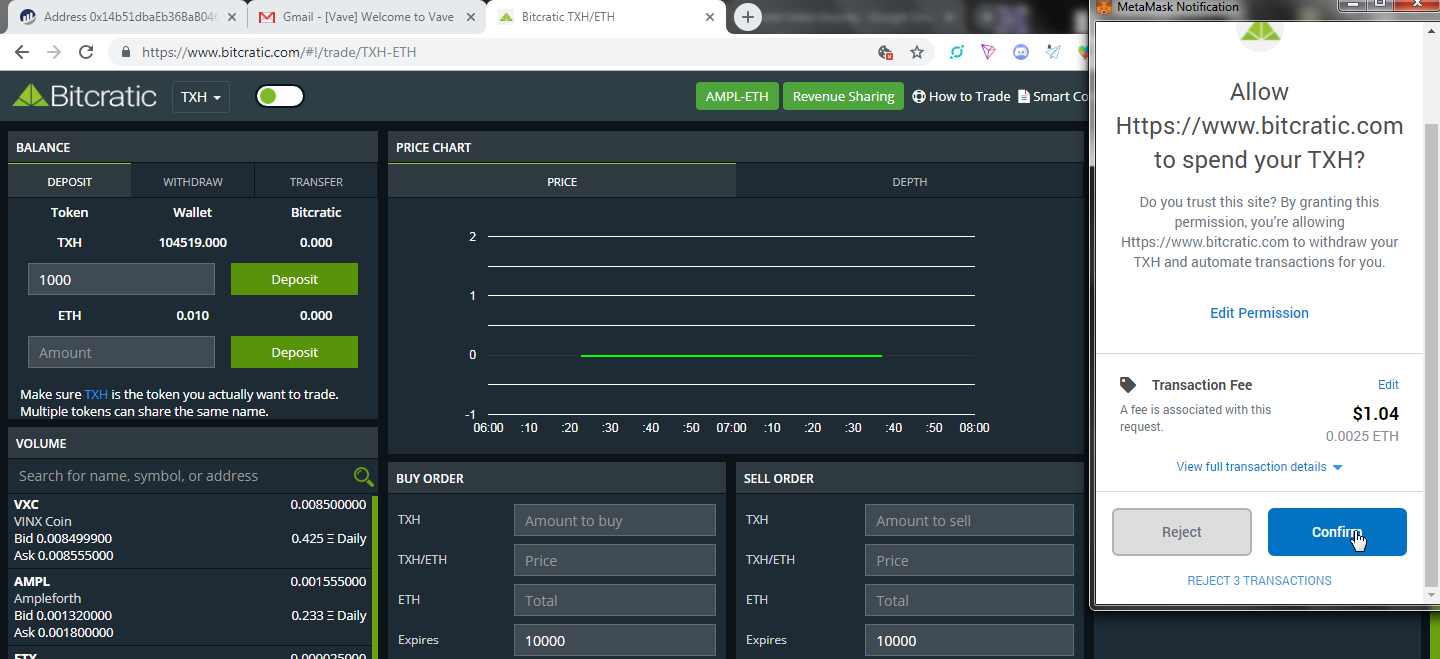The image size is (1440, 659).
Task: Click the sell order Expires field
Action: [969, 640]
